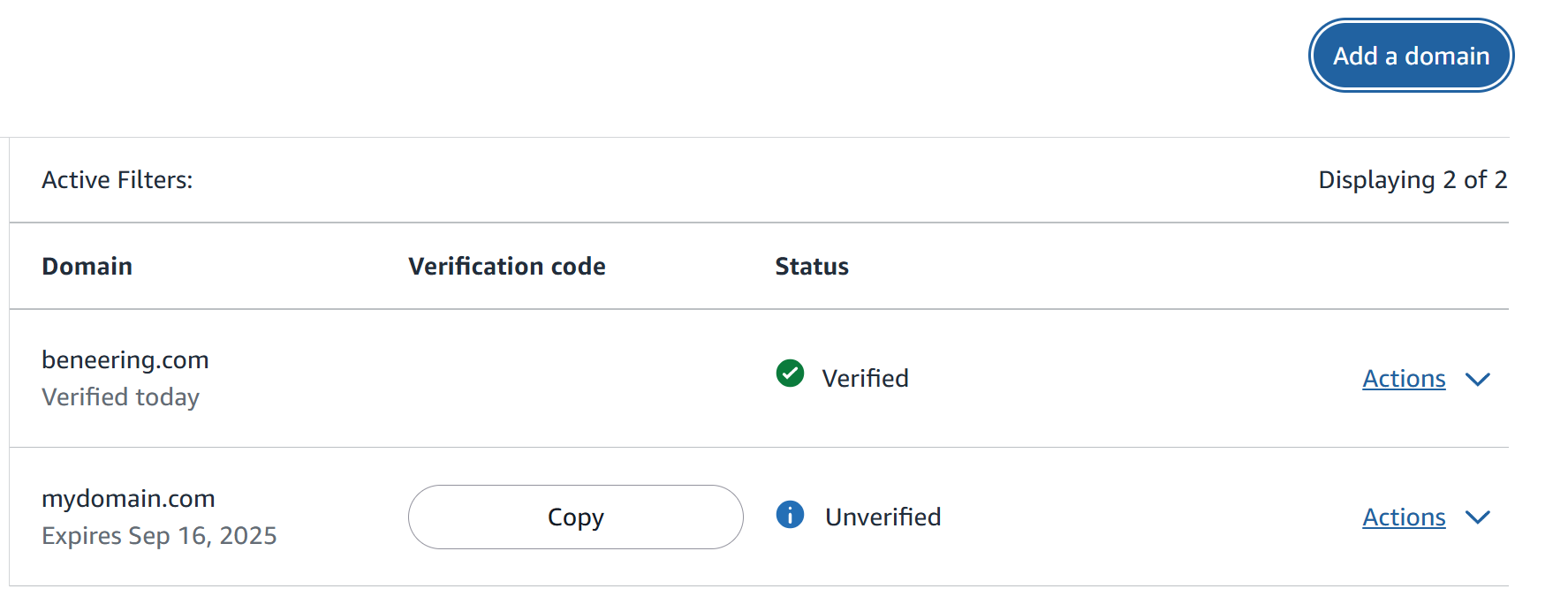Click the mydomain.com domain name
This screenshot has width=1568, height=604.
(x=128, y=499)
